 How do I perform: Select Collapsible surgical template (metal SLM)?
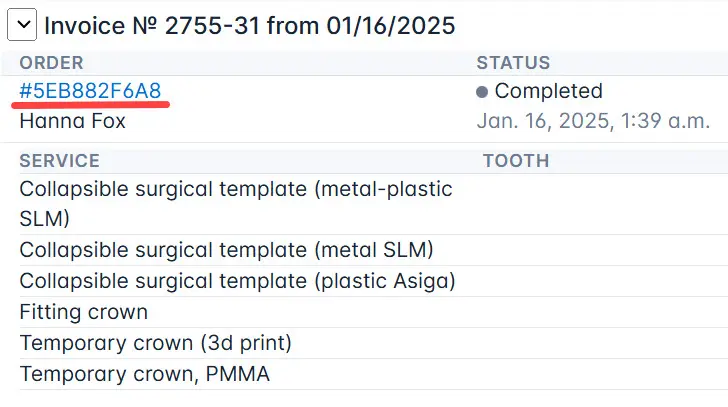(226, 249)
